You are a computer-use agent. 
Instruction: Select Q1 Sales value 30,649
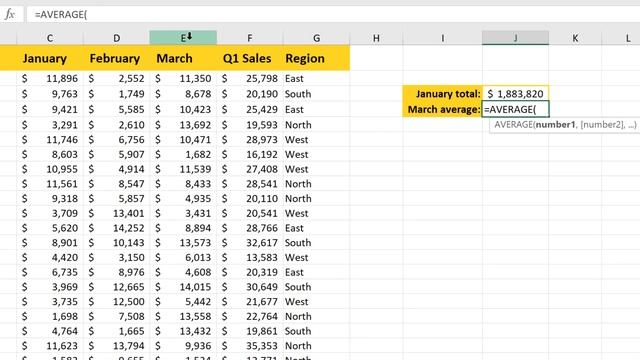(250, 287)
